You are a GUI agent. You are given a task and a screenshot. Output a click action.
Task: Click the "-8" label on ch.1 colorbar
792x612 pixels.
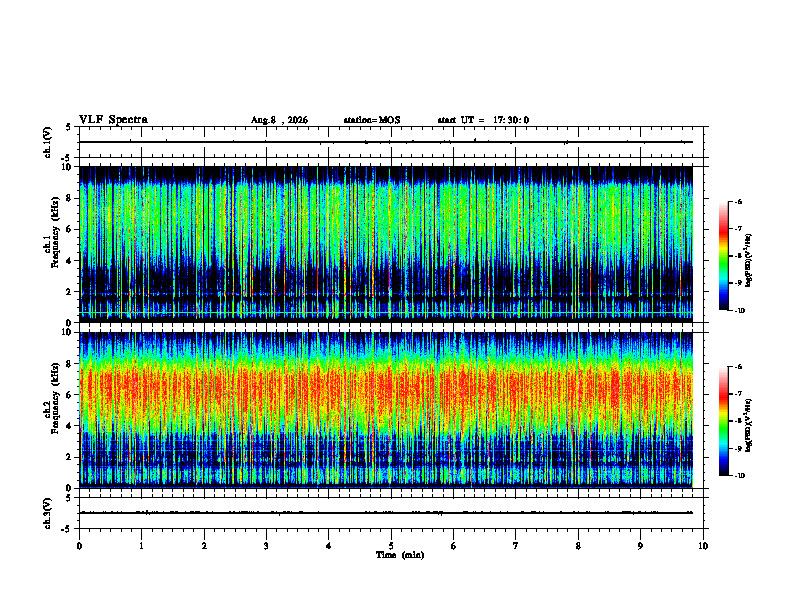pos(738,256)
